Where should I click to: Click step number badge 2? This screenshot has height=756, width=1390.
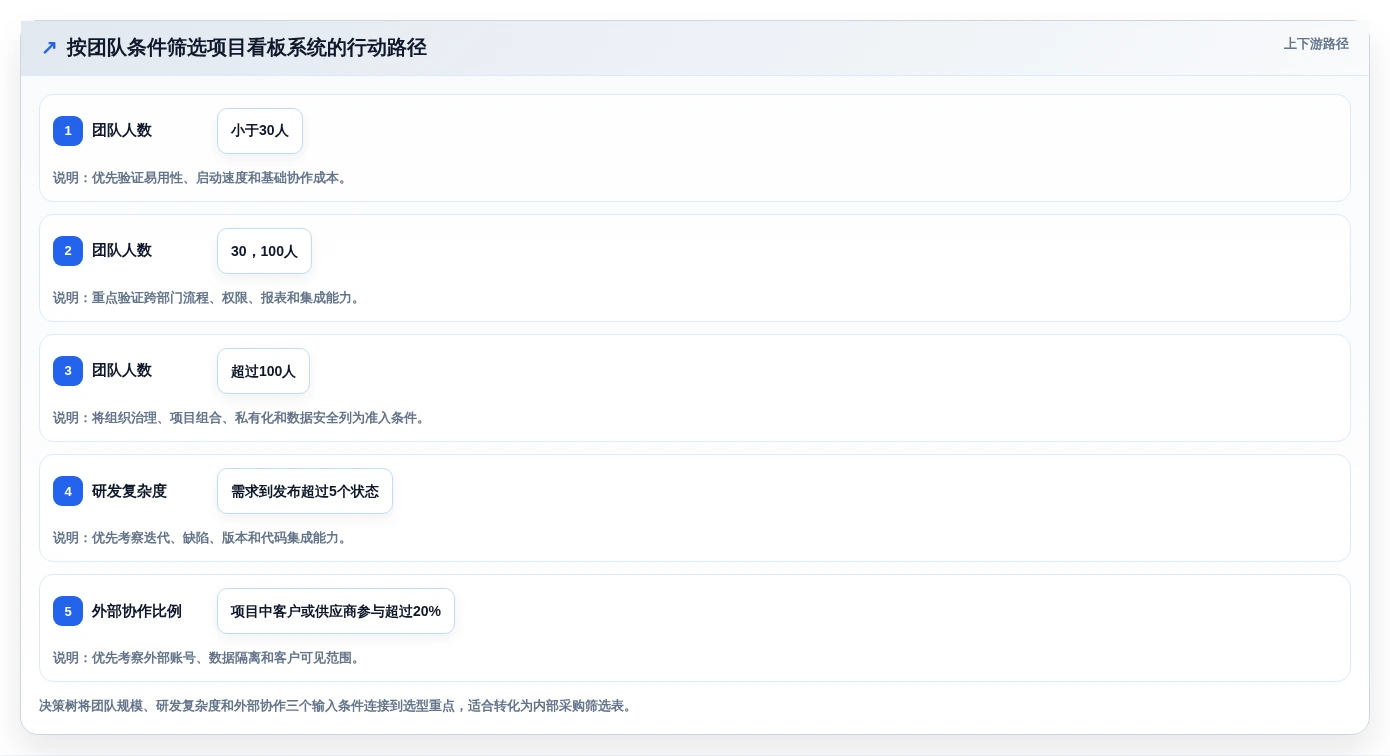(x=68, y=251)
